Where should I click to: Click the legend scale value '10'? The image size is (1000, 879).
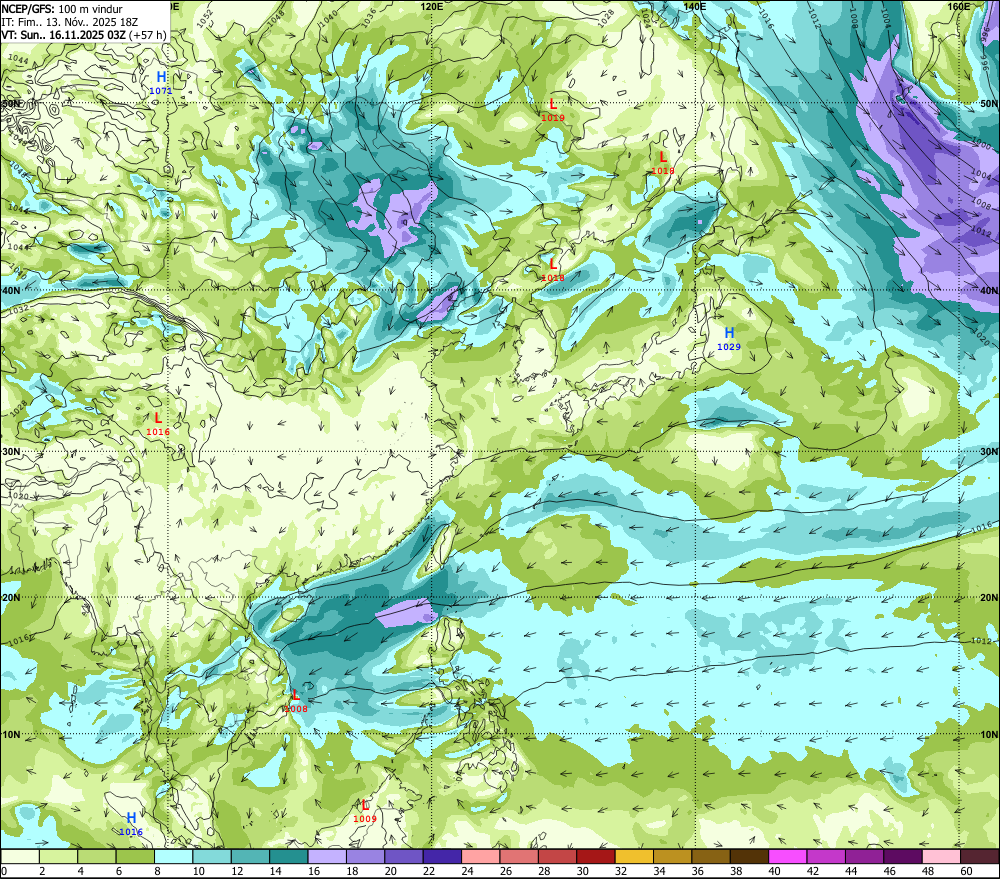198,871
